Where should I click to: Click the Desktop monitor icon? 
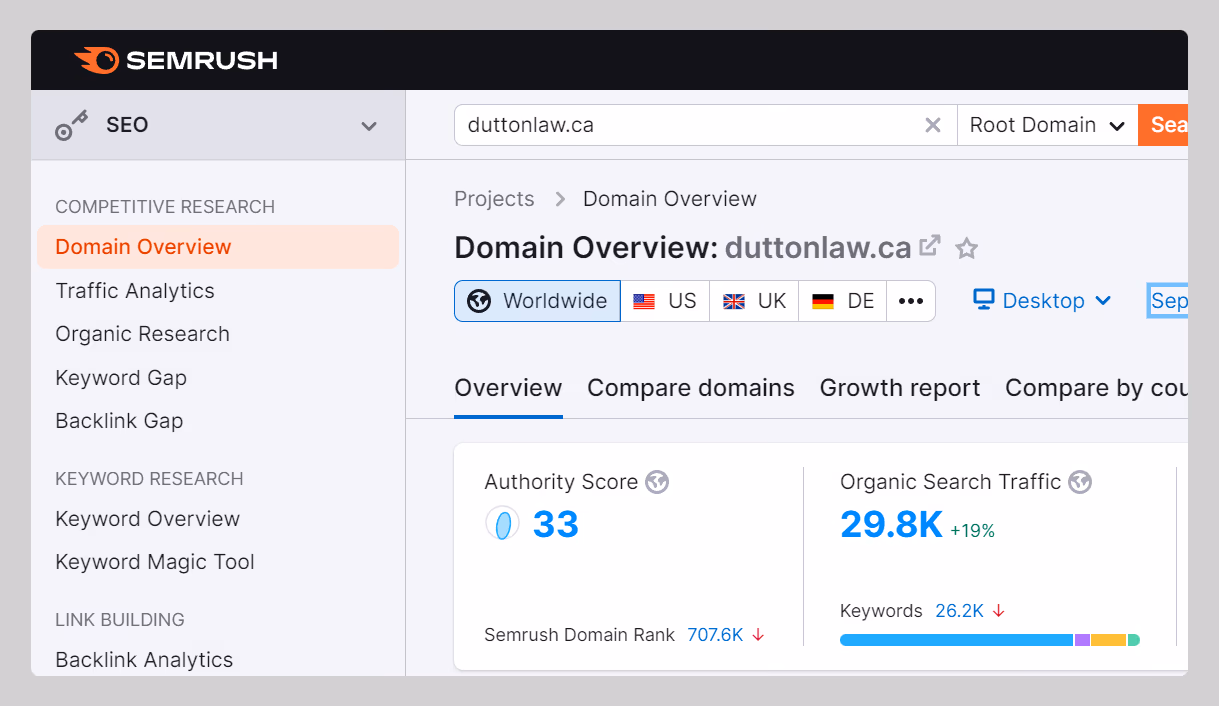984,300
